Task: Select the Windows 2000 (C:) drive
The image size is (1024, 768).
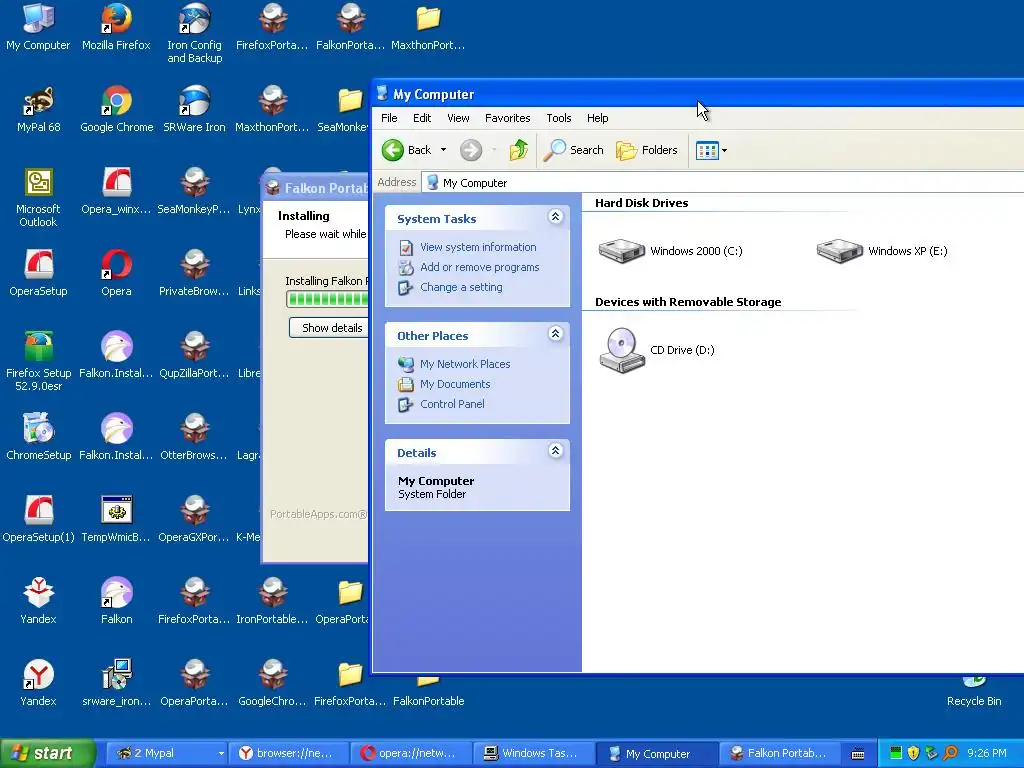Action: (671, 251)
